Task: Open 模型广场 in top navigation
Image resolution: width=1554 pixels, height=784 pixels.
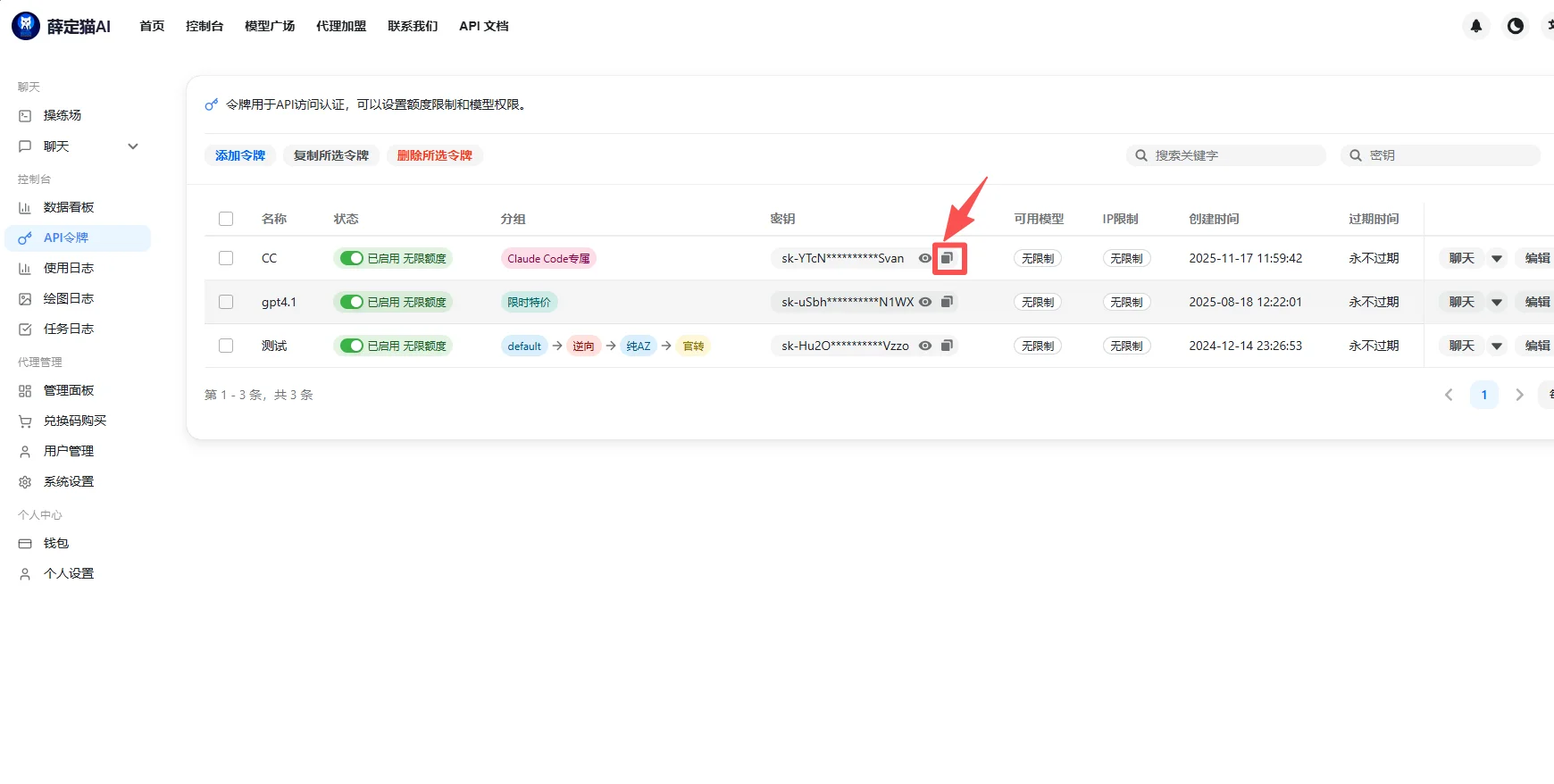Action: tap(270, 26)
